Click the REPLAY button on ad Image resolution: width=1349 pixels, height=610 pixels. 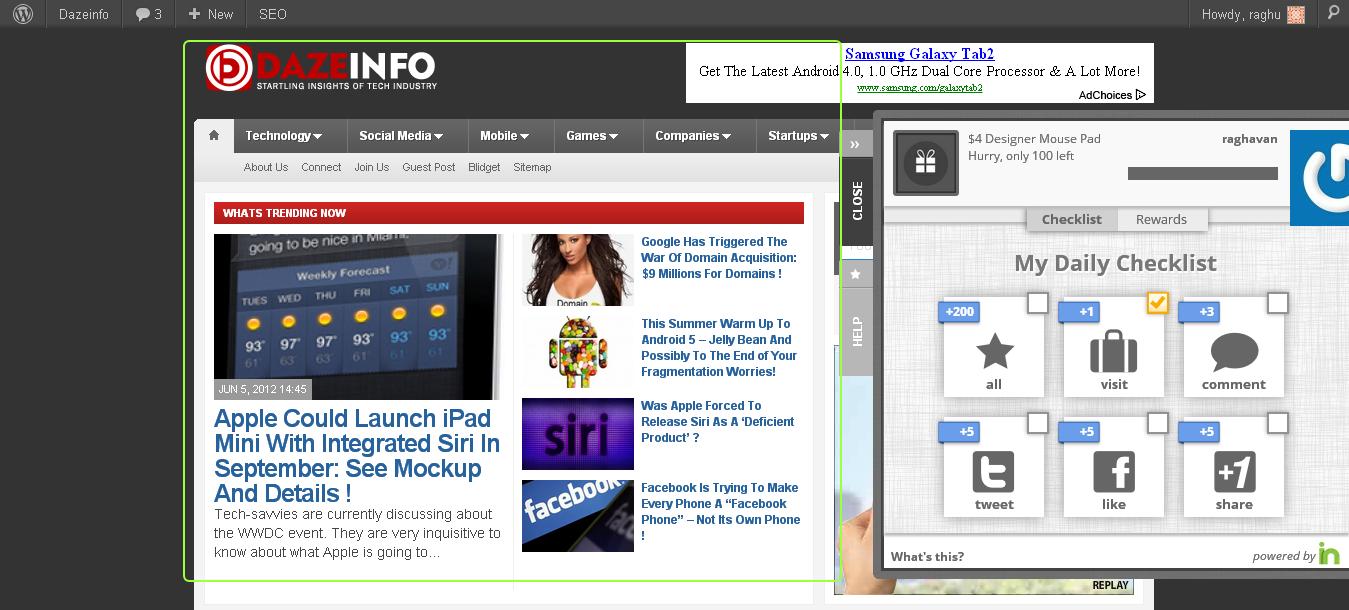1110,585
